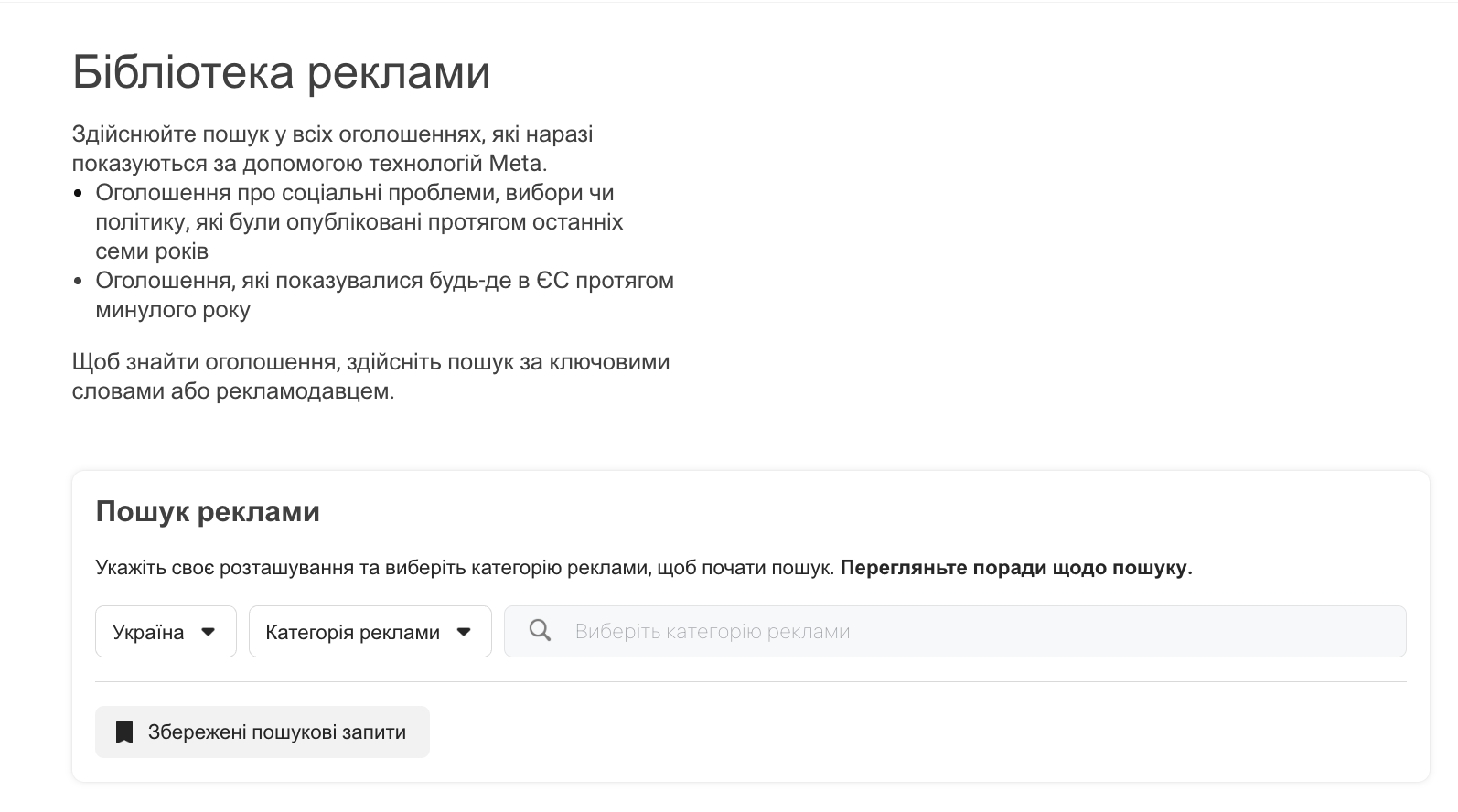1458x812 pixels.
Task: Click the bullet text about ЄС ads
Action: [x=385, y=295]
